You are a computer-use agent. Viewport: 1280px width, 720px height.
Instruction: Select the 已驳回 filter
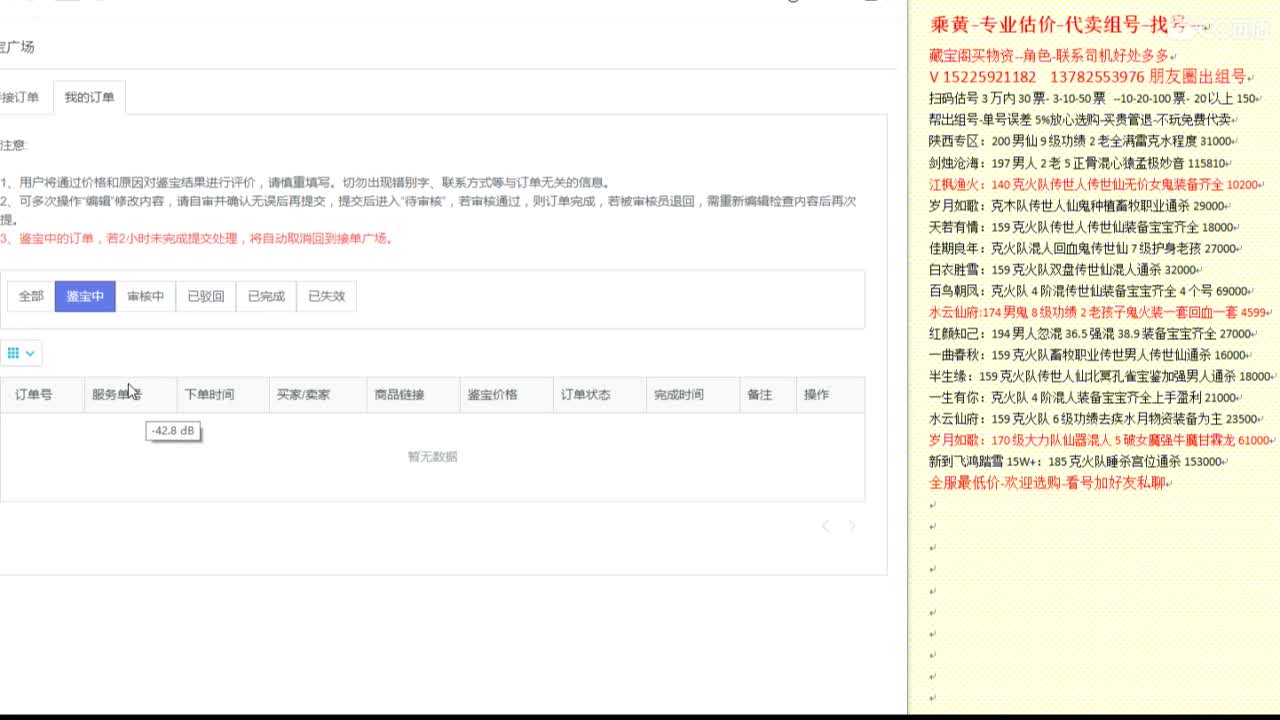[206, 296]
